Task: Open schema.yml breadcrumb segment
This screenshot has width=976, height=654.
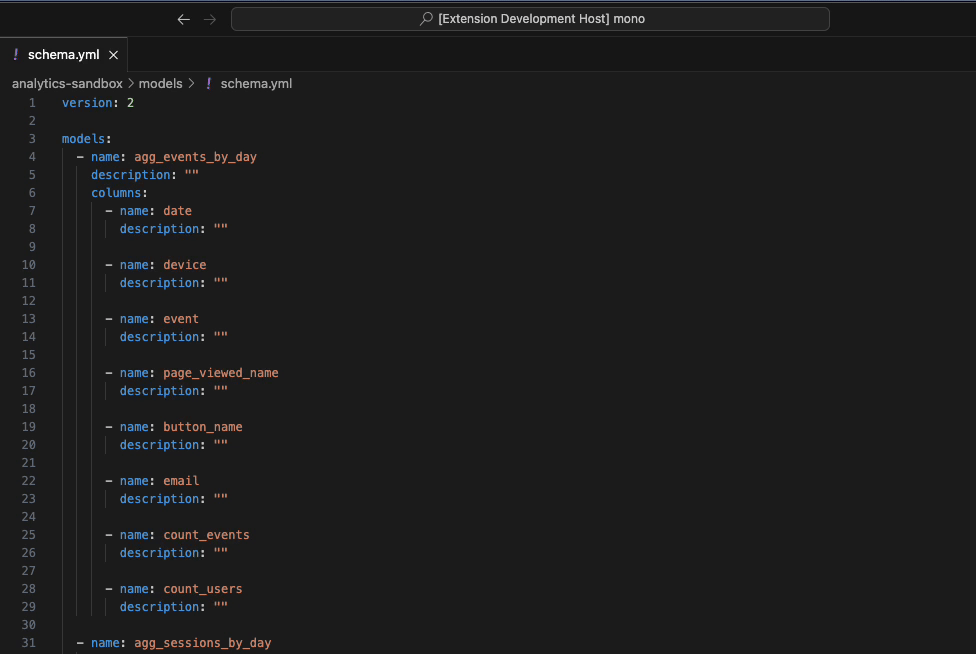Action: tap(256, 83)
